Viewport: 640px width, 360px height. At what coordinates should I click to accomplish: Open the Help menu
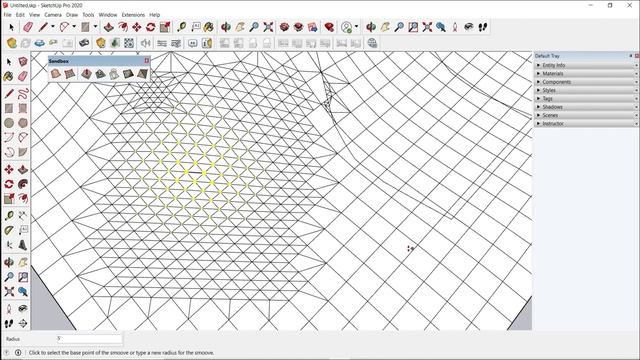[x=154, y=15]
